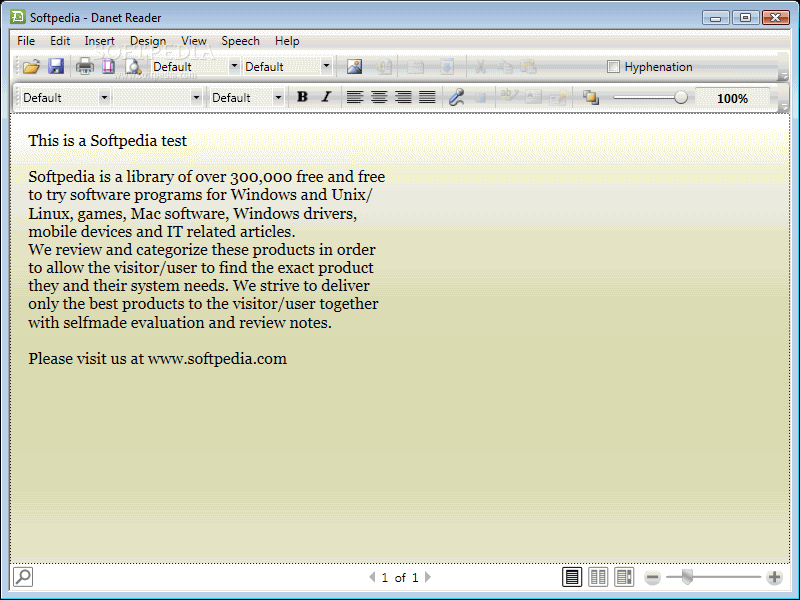Open a document with the folder icon

(x=31, y=66)
